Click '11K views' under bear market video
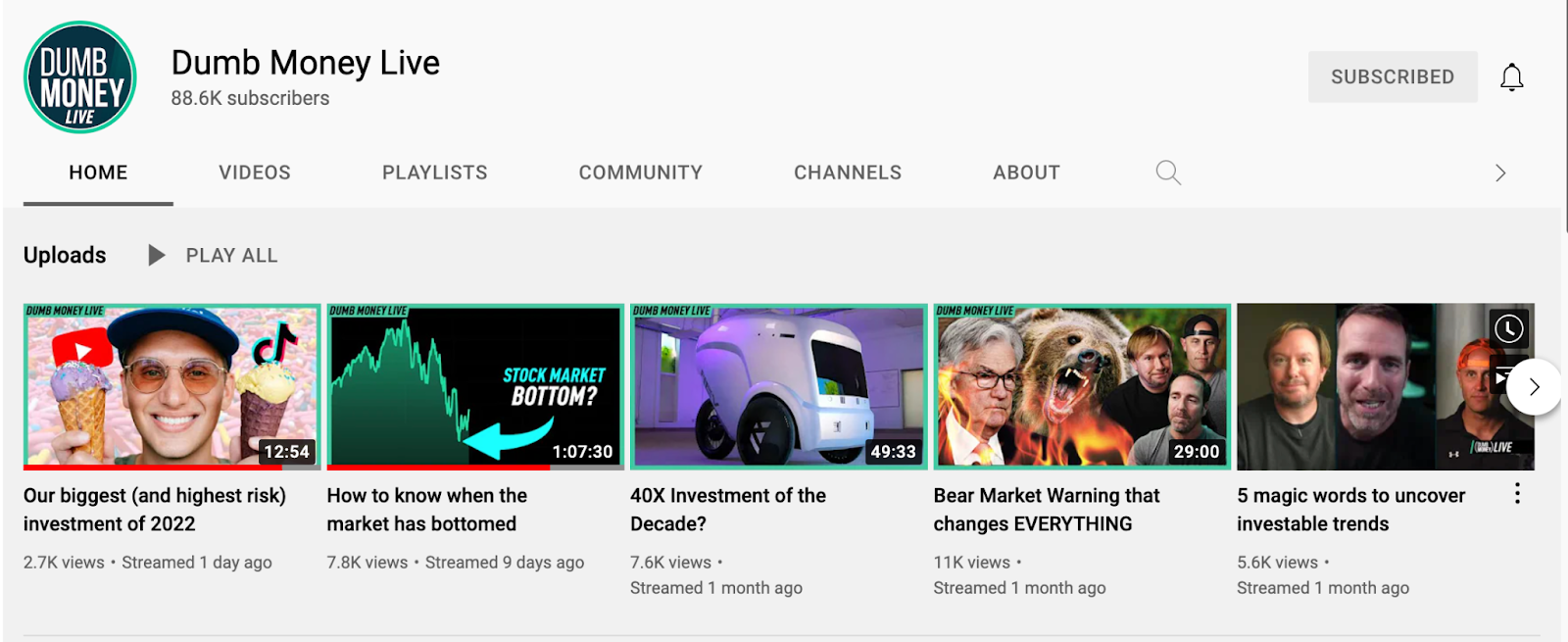 coord(971,563)
